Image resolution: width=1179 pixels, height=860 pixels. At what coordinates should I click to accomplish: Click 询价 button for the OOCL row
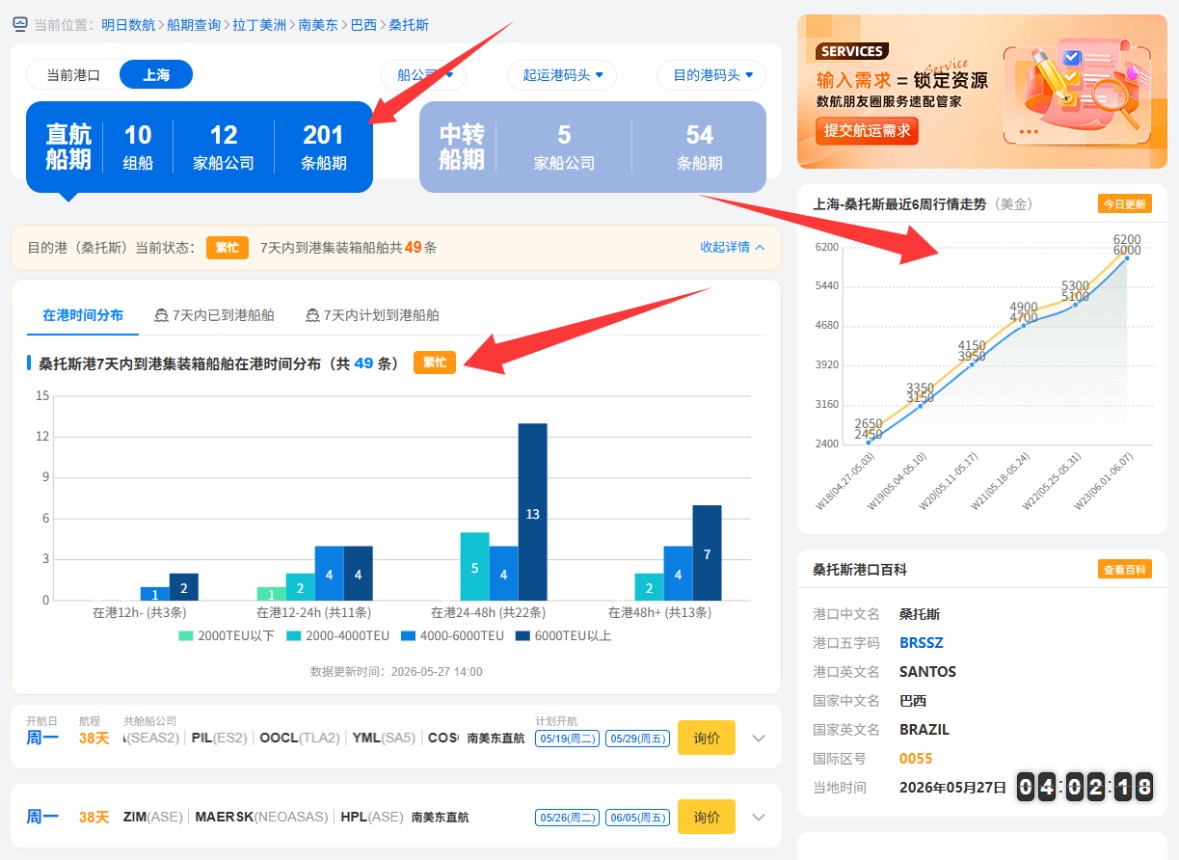[x=706, y=738]
